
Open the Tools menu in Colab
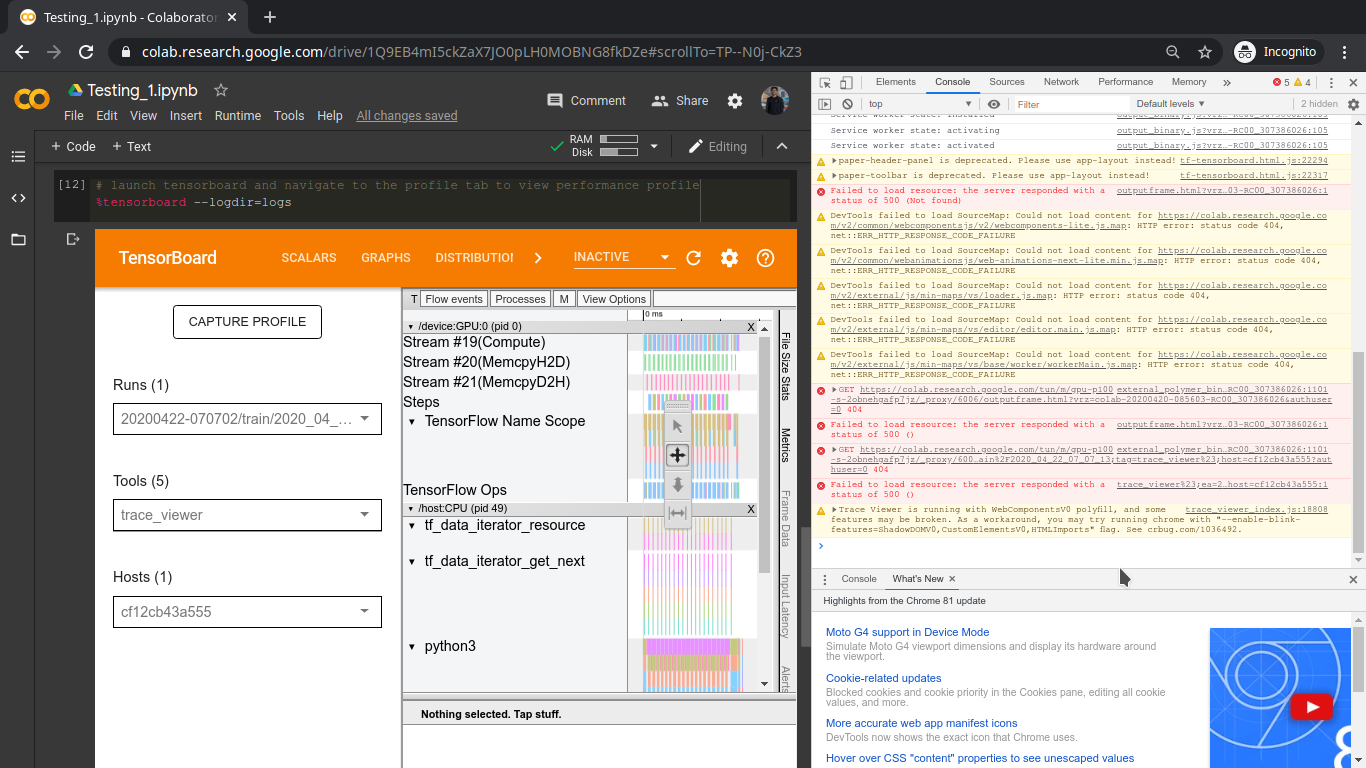point(289,116)
